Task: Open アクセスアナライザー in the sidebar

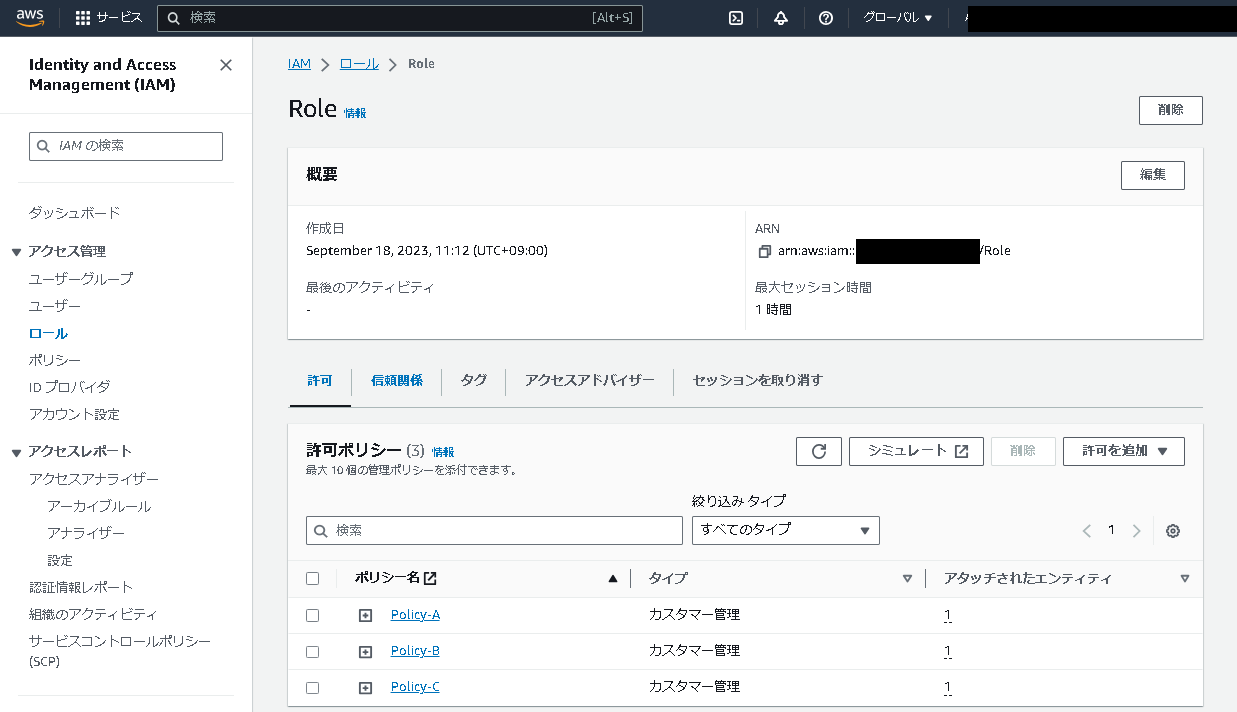Action: click(x=94, y=479)
